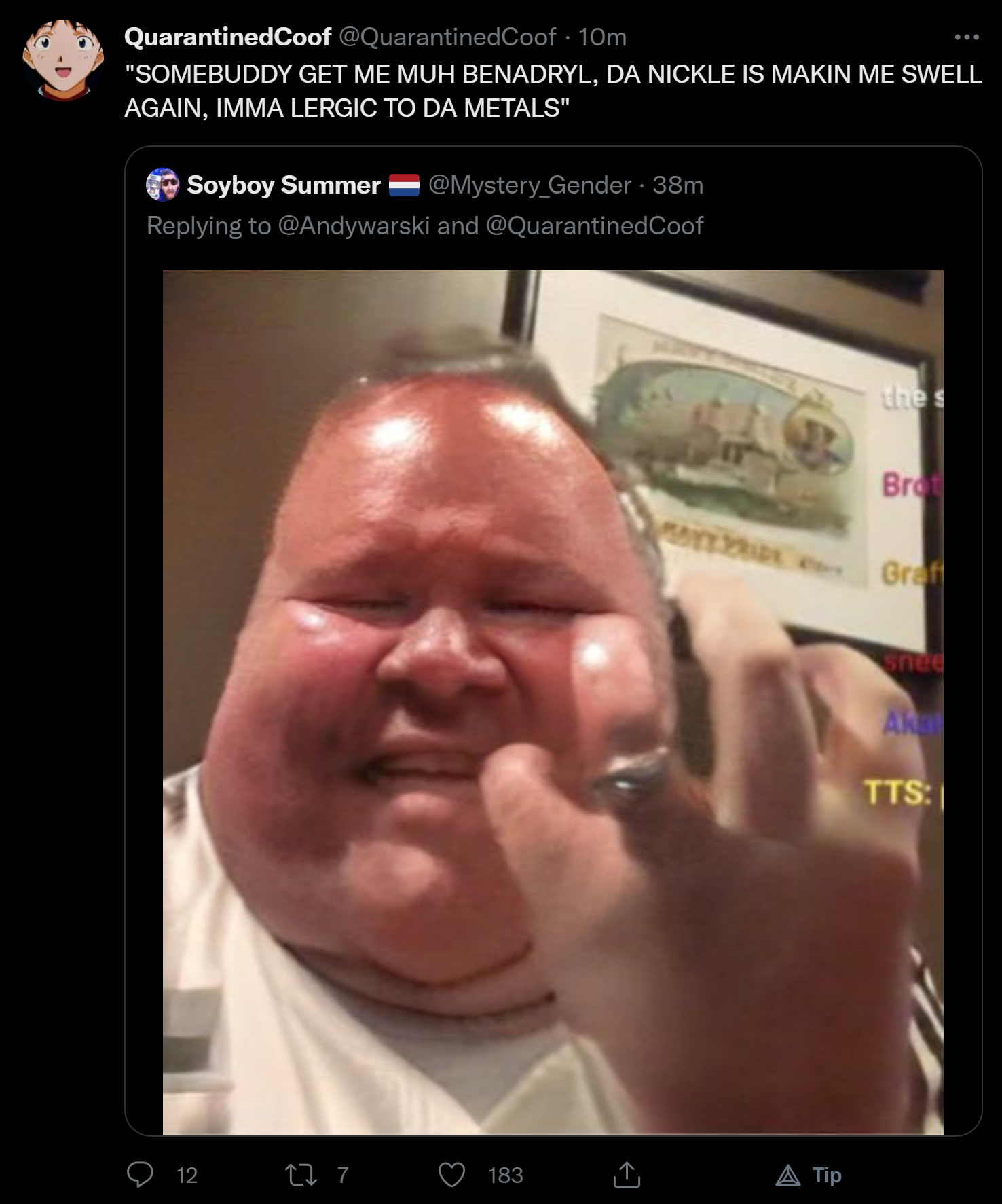This screenshot has height=1204, width=1002.
Task: Open the 10m timestamp link
Action: [602, 37]
